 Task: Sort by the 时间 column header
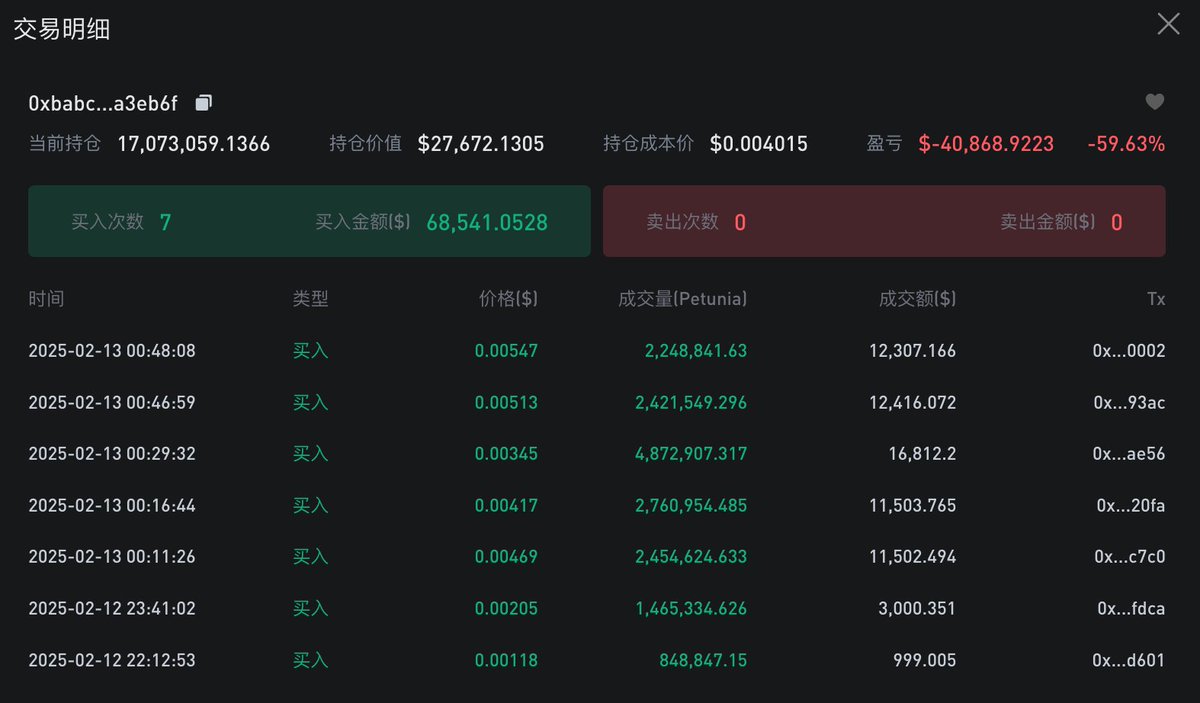(x=48, y=298)
